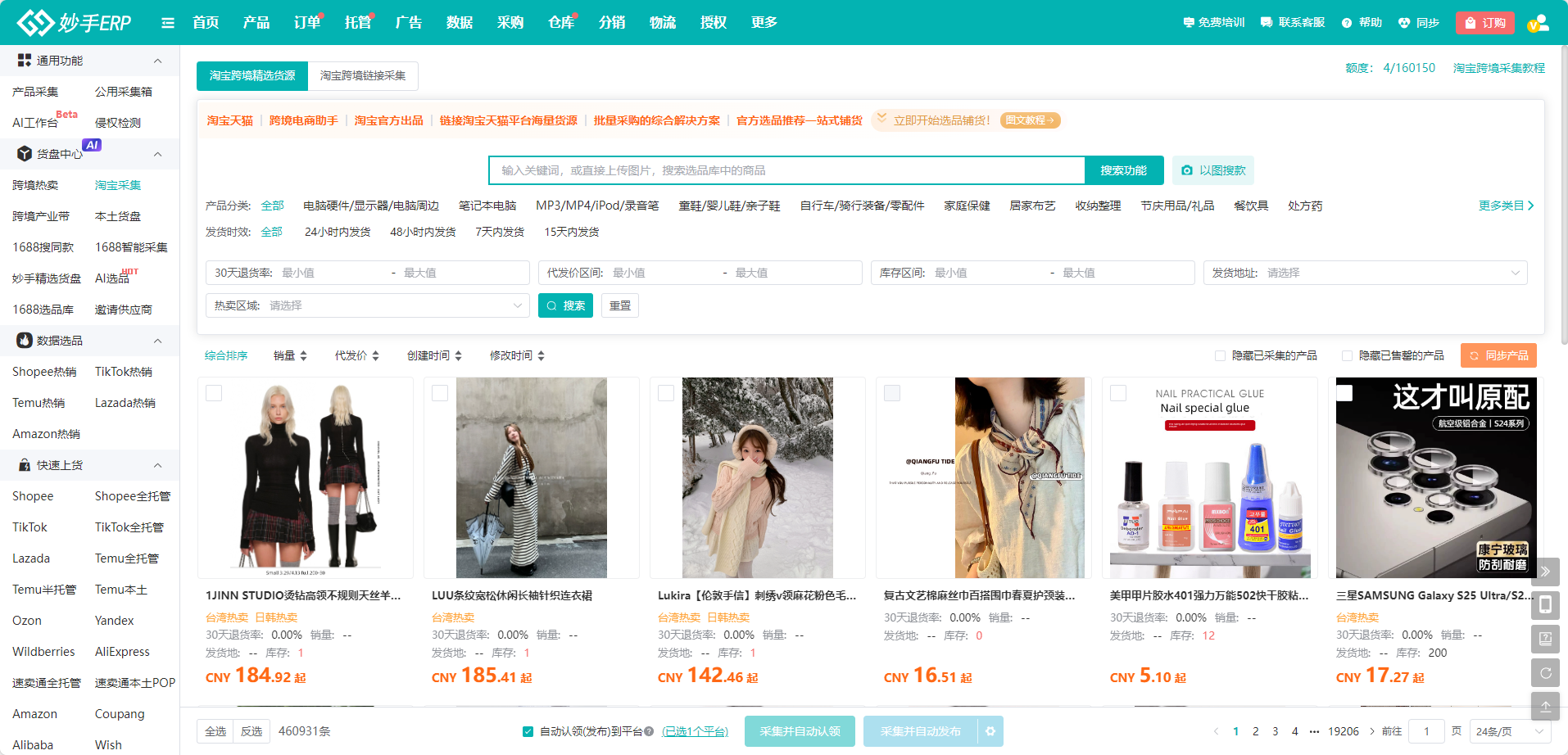Viewport: 1568px width, 755px height.
Task: Click the 采集并自动认领 button
Action: (800, 731)
